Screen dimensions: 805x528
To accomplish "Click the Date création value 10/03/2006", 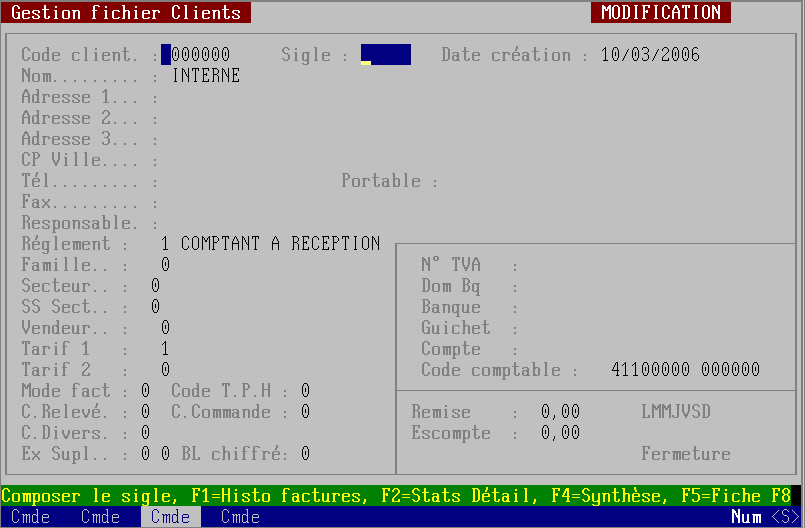I will 650,55.
